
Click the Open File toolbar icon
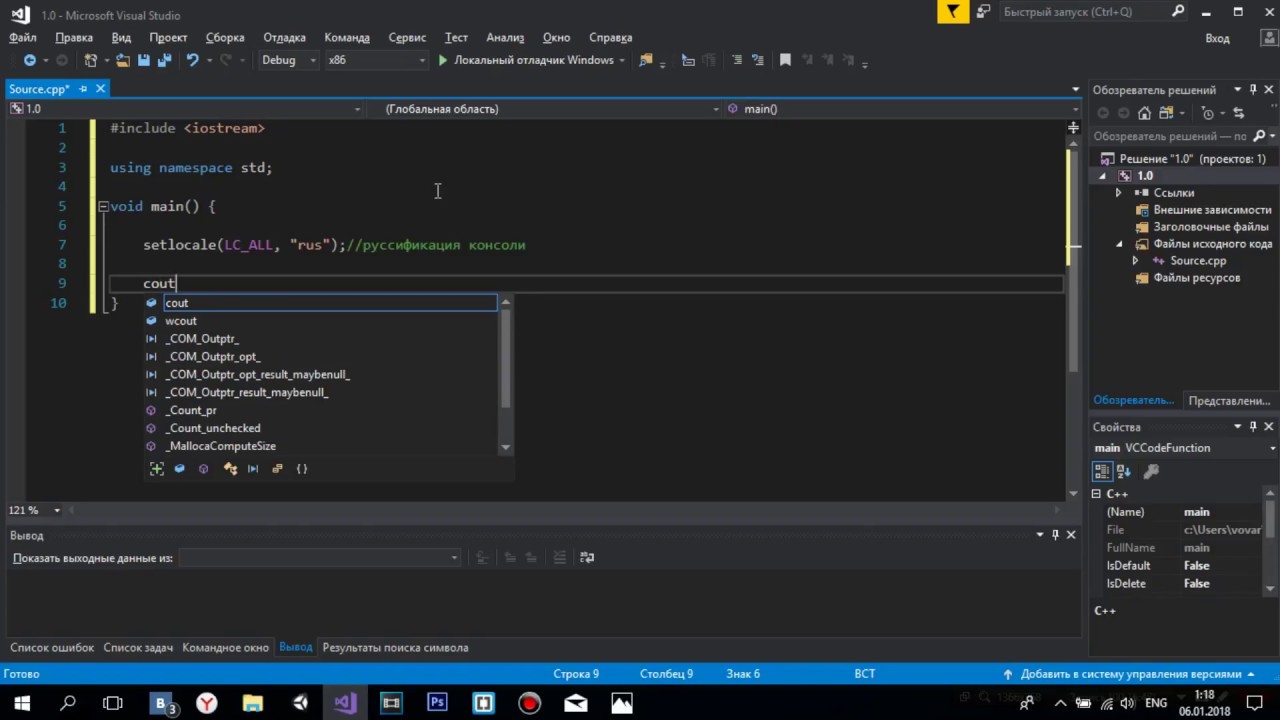coord(122,60)
